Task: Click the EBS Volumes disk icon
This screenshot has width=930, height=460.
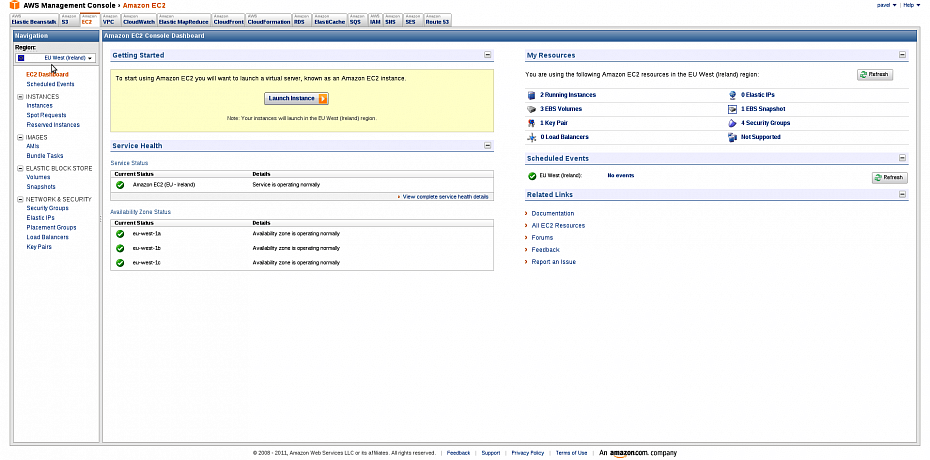Action: point(531,109)
